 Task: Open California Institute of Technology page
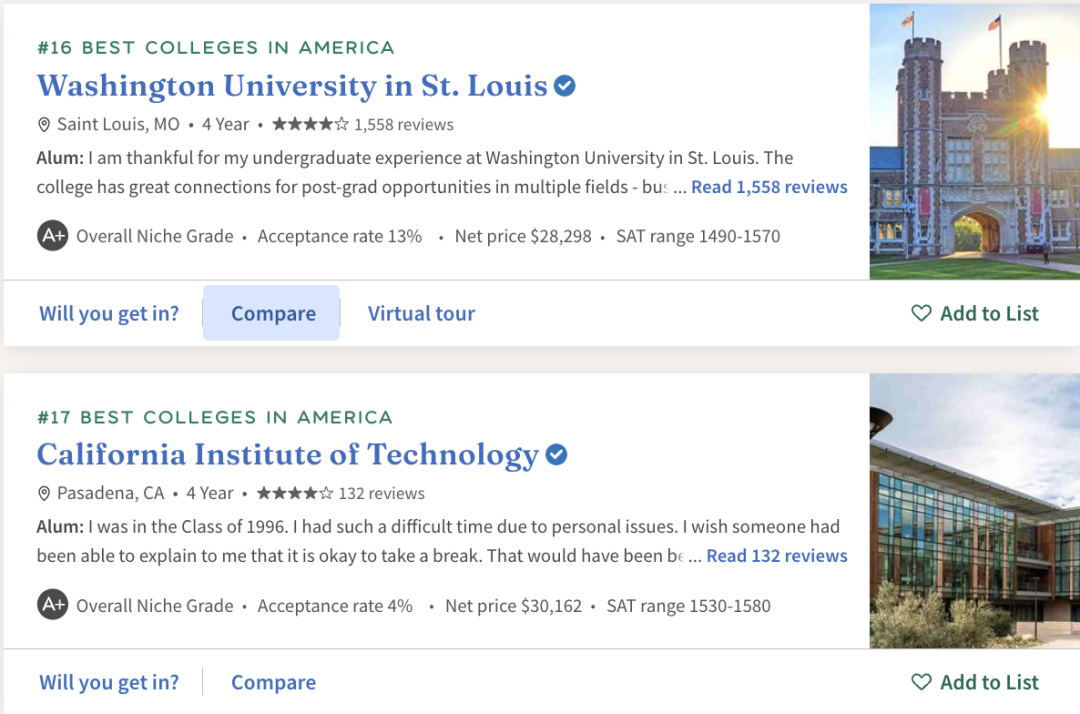tap(288, 455)
